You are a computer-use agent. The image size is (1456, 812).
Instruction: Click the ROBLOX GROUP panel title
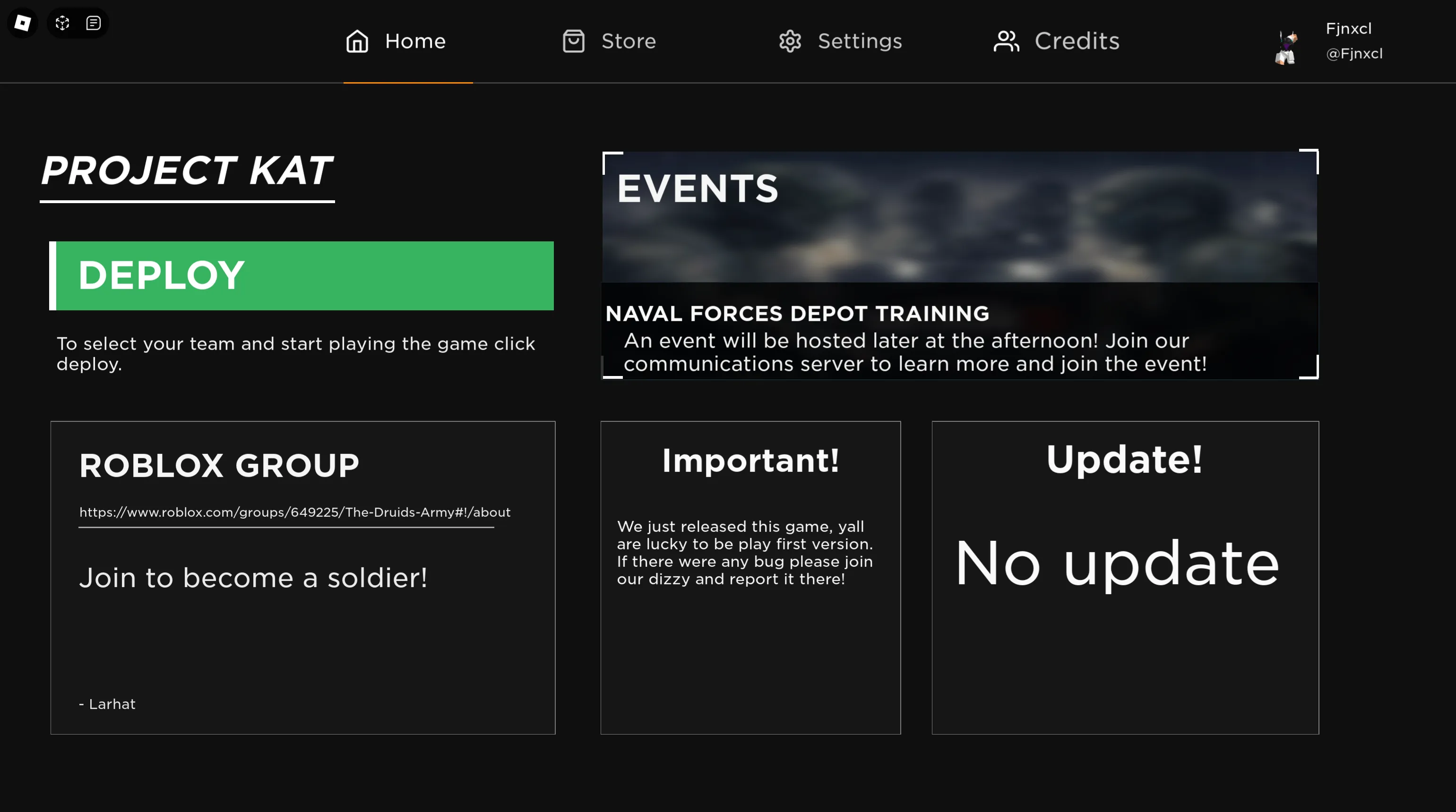(219, 465)
